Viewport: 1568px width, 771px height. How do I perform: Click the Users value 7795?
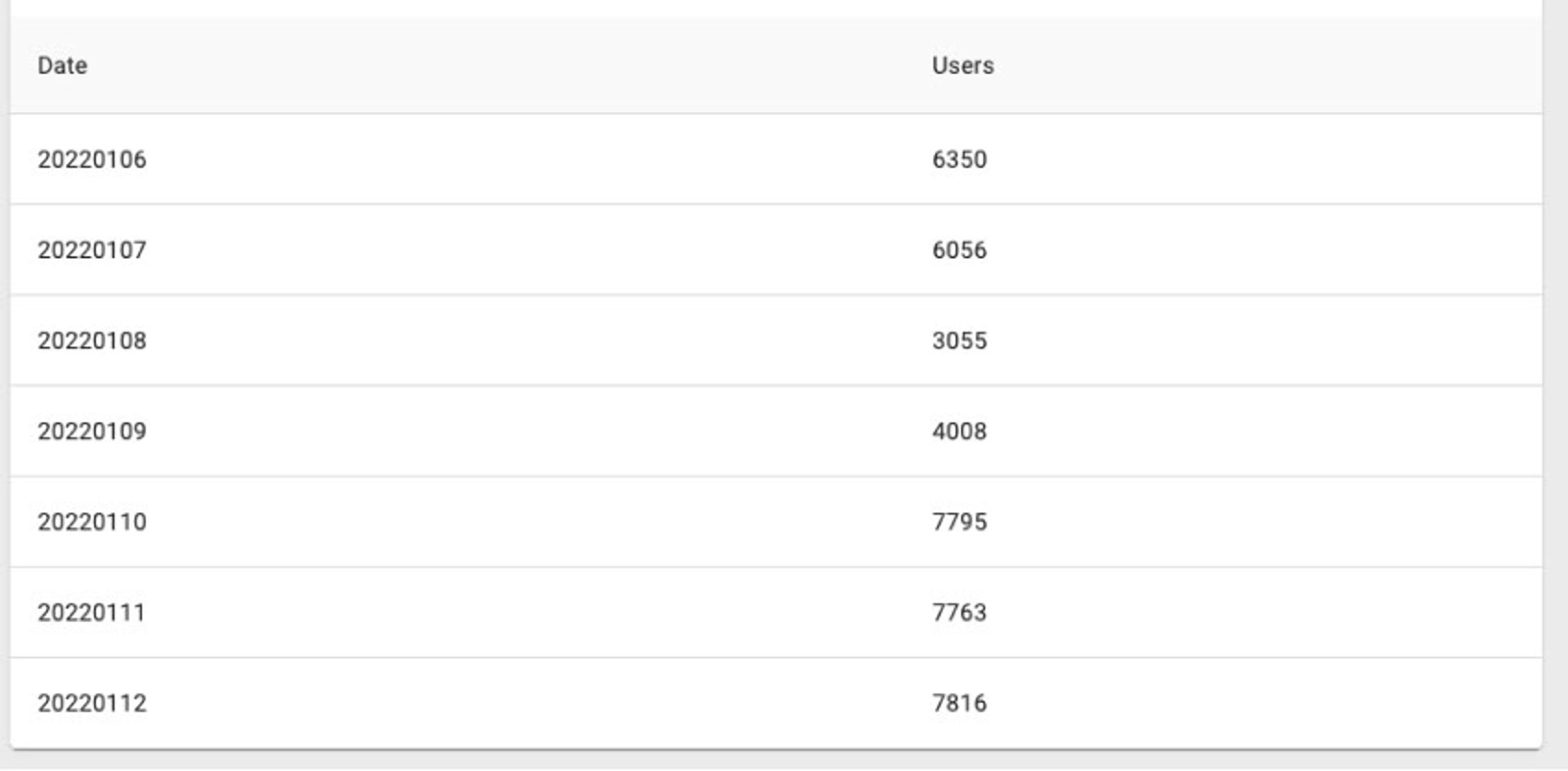point(960,523)
